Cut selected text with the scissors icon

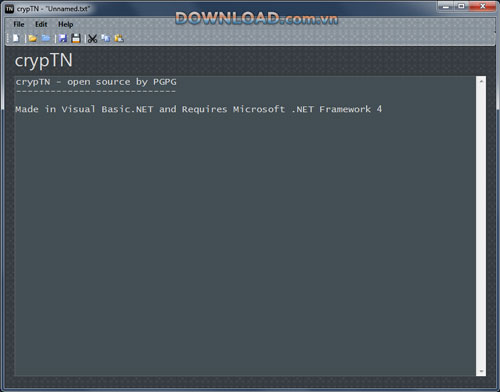[93, 39]
